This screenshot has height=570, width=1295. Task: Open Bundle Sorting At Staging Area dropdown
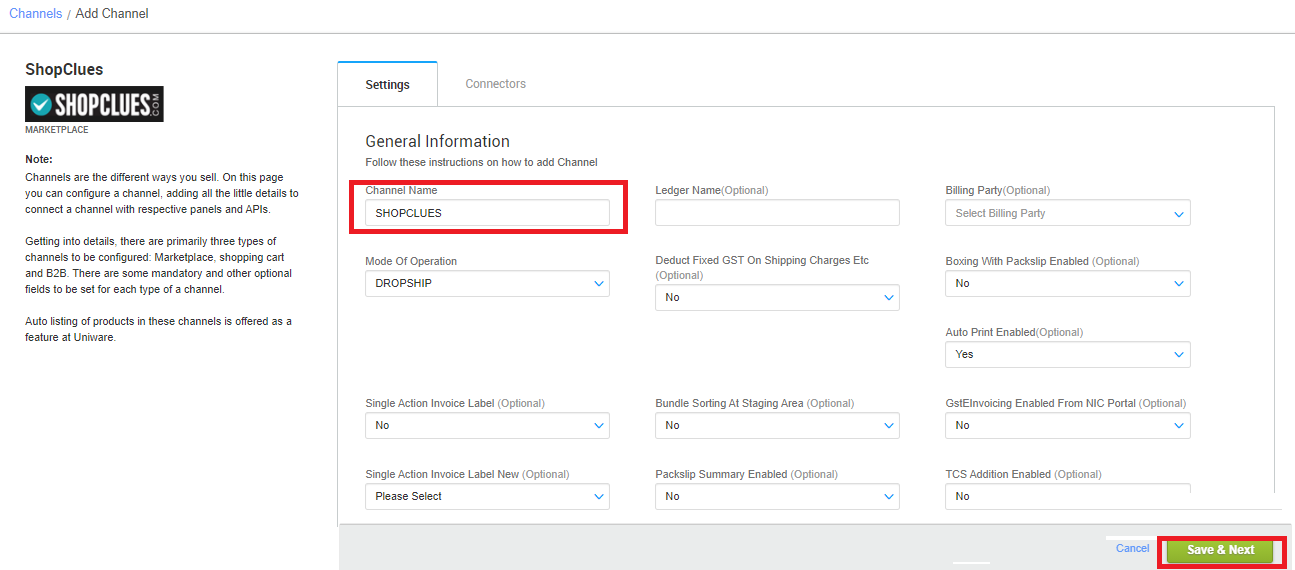[777, 425]
